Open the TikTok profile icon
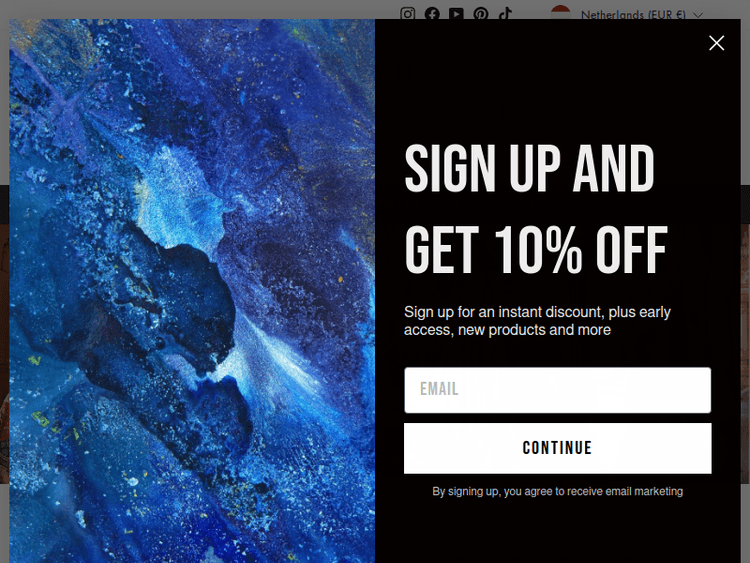The height and width of the screenshot is (563, 750). tap(505, 13)
